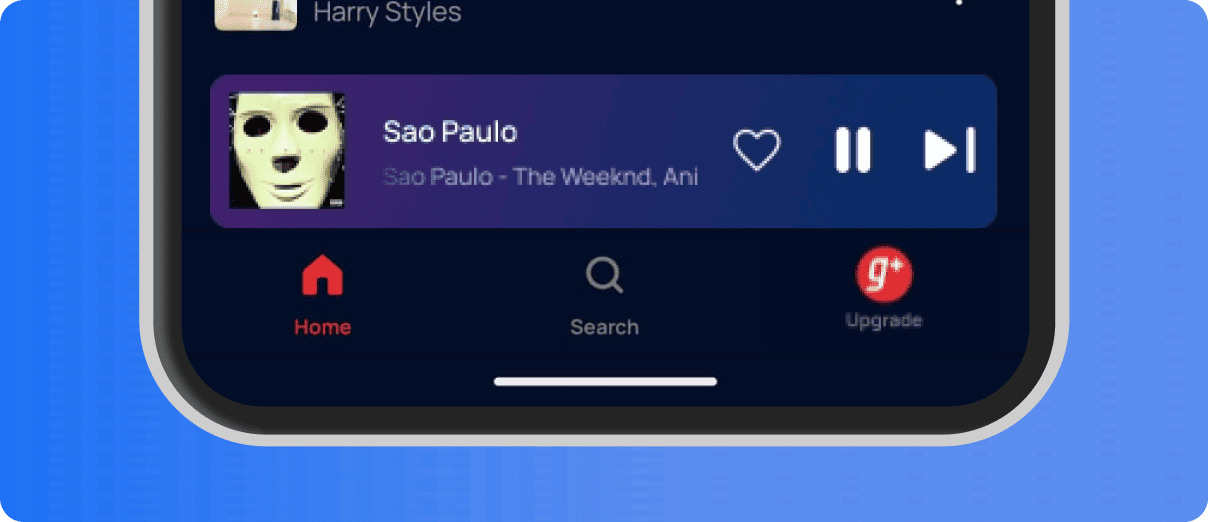Switch to the Search tab label
This screenshot has height=522, width=1208.
(x=604, y=327)
